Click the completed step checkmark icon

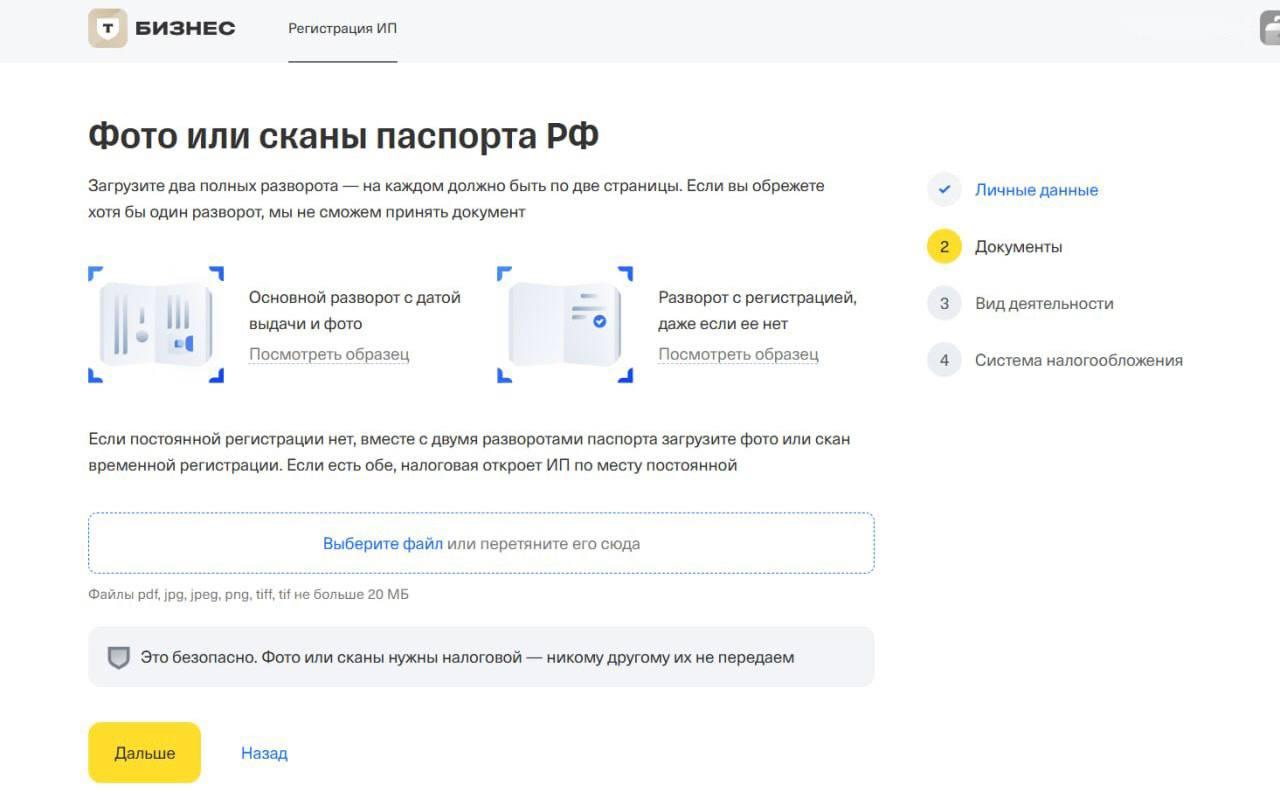tap(944, 190)
